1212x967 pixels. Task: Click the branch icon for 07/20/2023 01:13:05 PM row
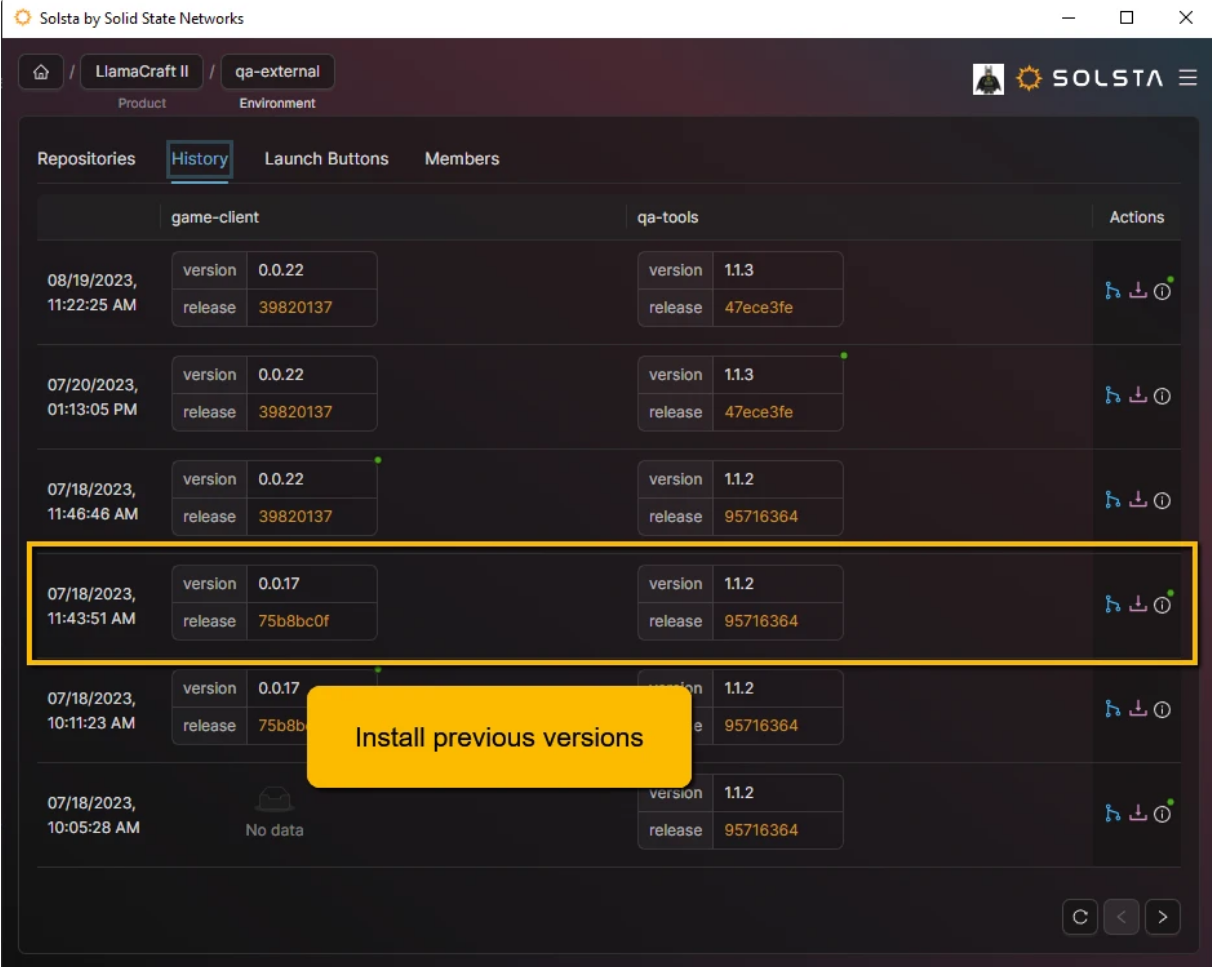[1112, 396]
